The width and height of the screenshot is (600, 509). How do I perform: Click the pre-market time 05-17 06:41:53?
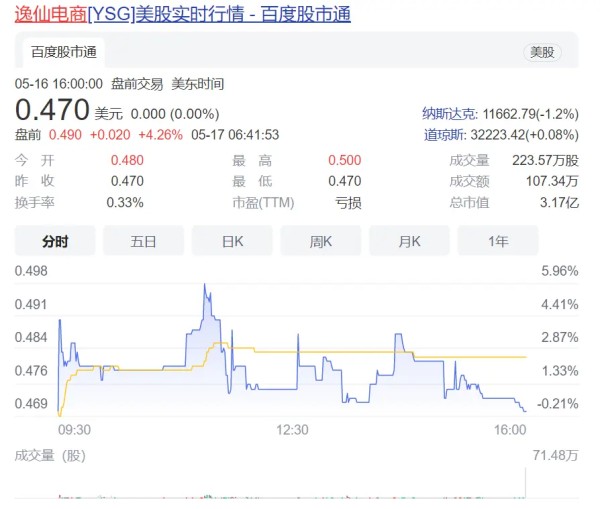pyautogui.click(x=235, y=135)
